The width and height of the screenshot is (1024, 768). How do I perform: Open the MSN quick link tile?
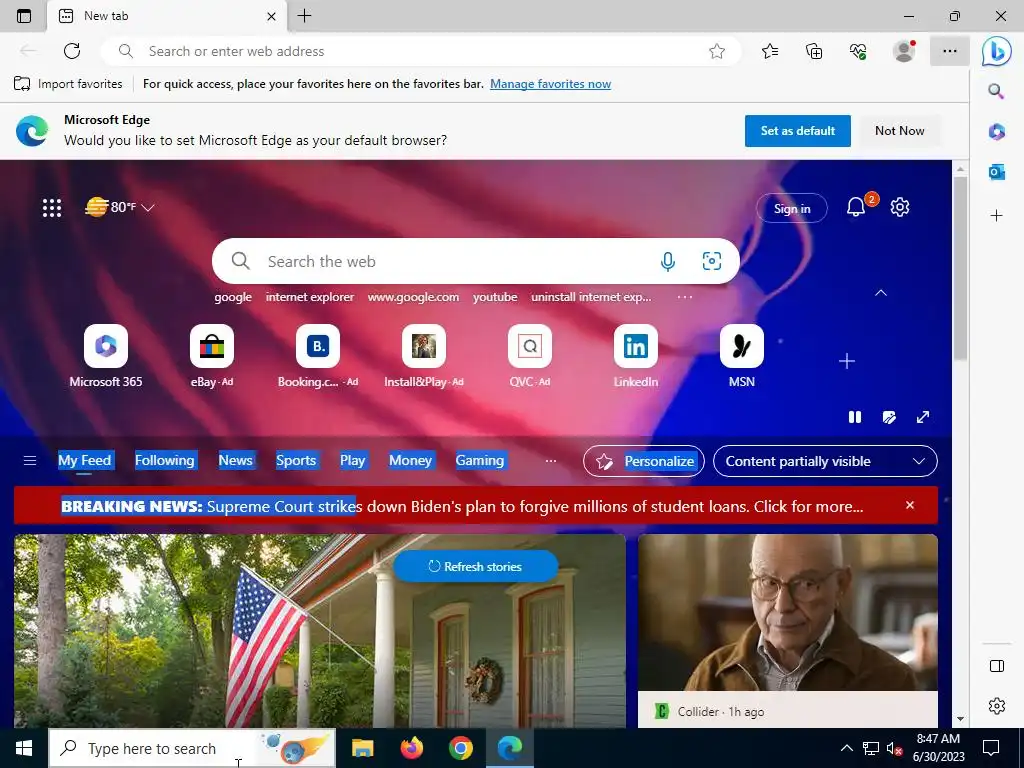click(x=742, y=356)
